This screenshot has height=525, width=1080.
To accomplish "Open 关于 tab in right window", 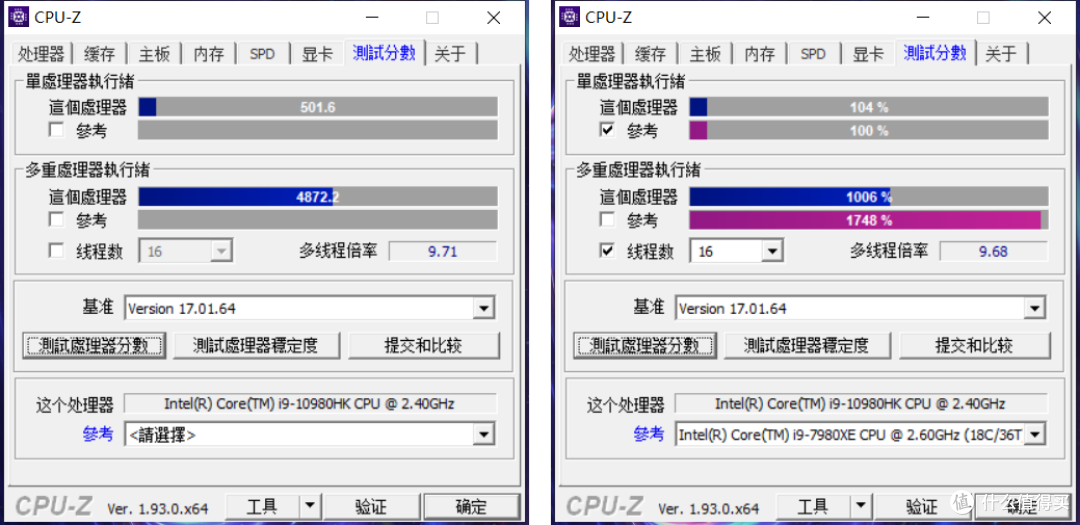I will tap(1002, 54).
